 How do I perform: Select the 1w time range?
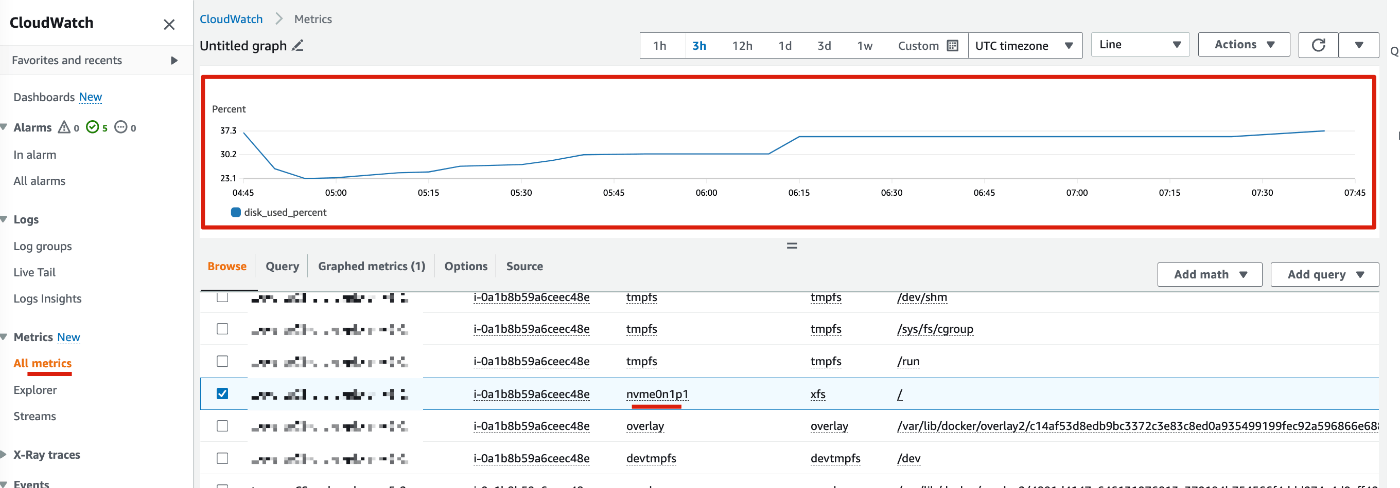click(x=865, y=46)
